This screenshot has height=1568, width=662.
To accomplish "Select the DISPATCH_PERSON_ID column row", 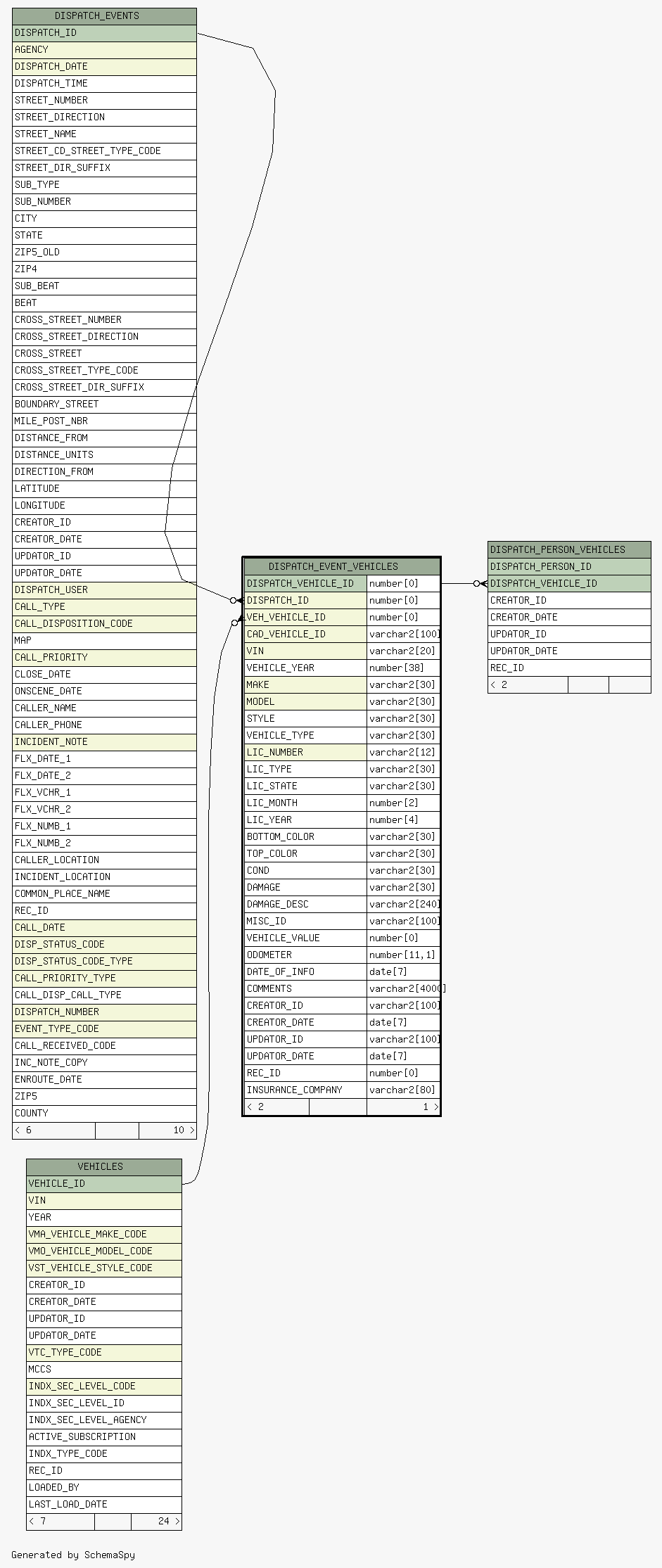I will 569,566.
